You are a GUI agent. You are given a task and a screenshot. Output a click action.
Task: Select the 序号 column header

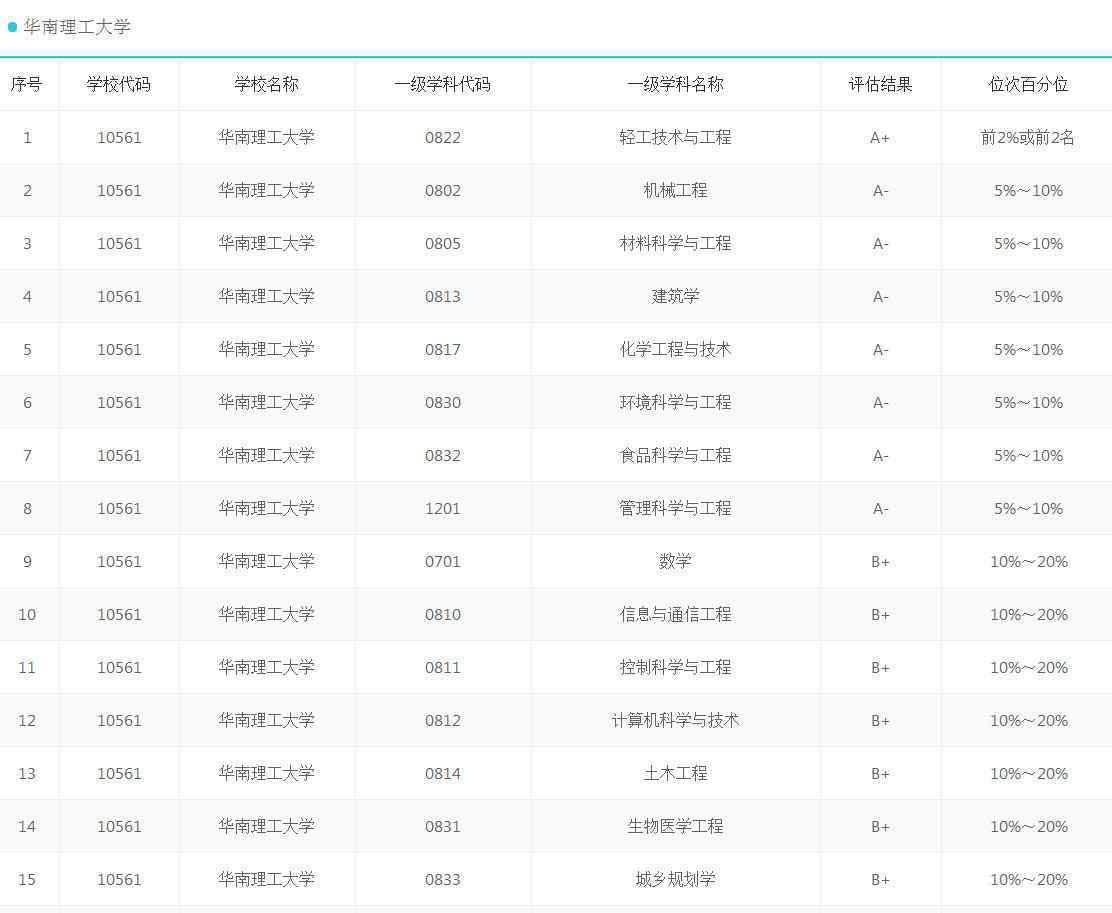point(26,84)
